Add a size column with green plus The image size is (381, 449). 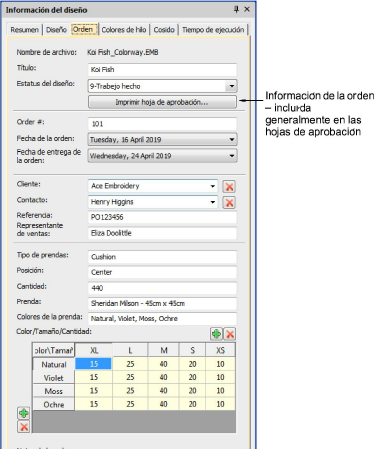tap(216, 334)
